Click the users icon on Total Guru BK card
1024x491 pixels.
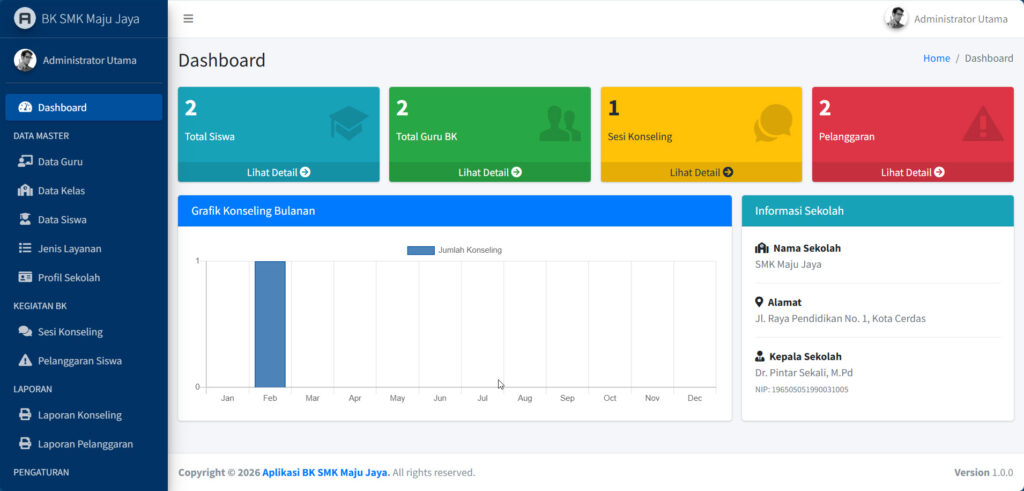[559, 123]
